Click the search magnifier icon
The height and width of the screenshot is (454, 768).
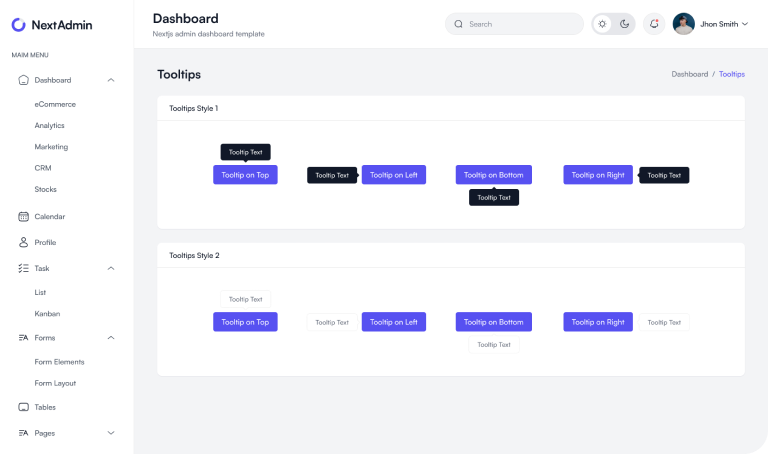tap(459, 24)
